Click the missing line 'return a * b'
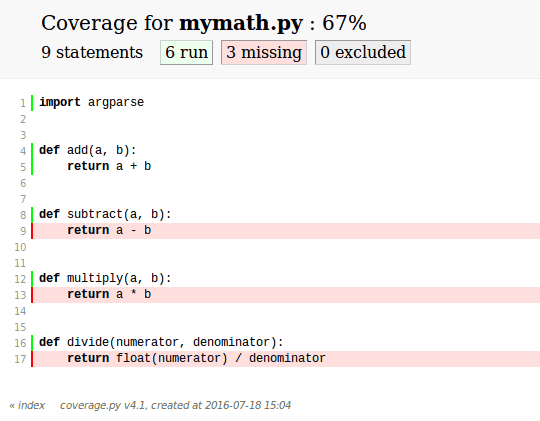Screen dimensions: 540x421 (x=286, y=295)
